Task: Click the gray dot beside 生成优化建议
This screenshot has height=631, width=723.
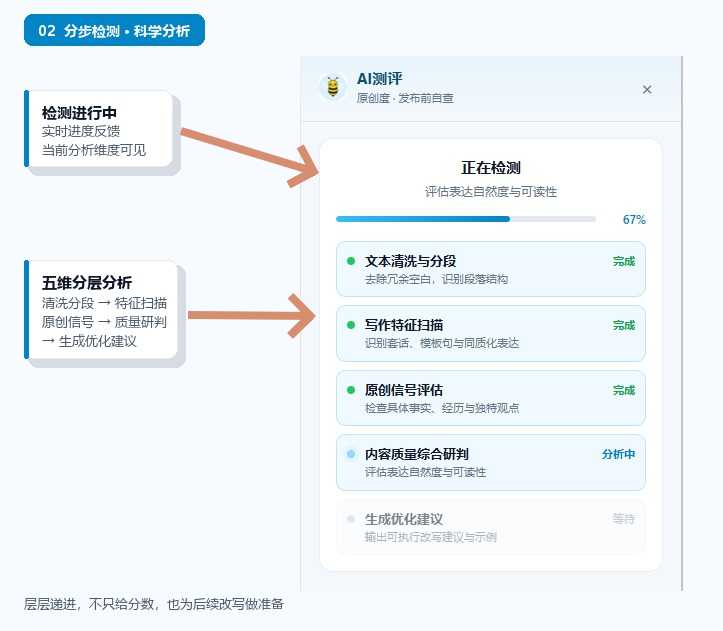Action: (351, 519)
